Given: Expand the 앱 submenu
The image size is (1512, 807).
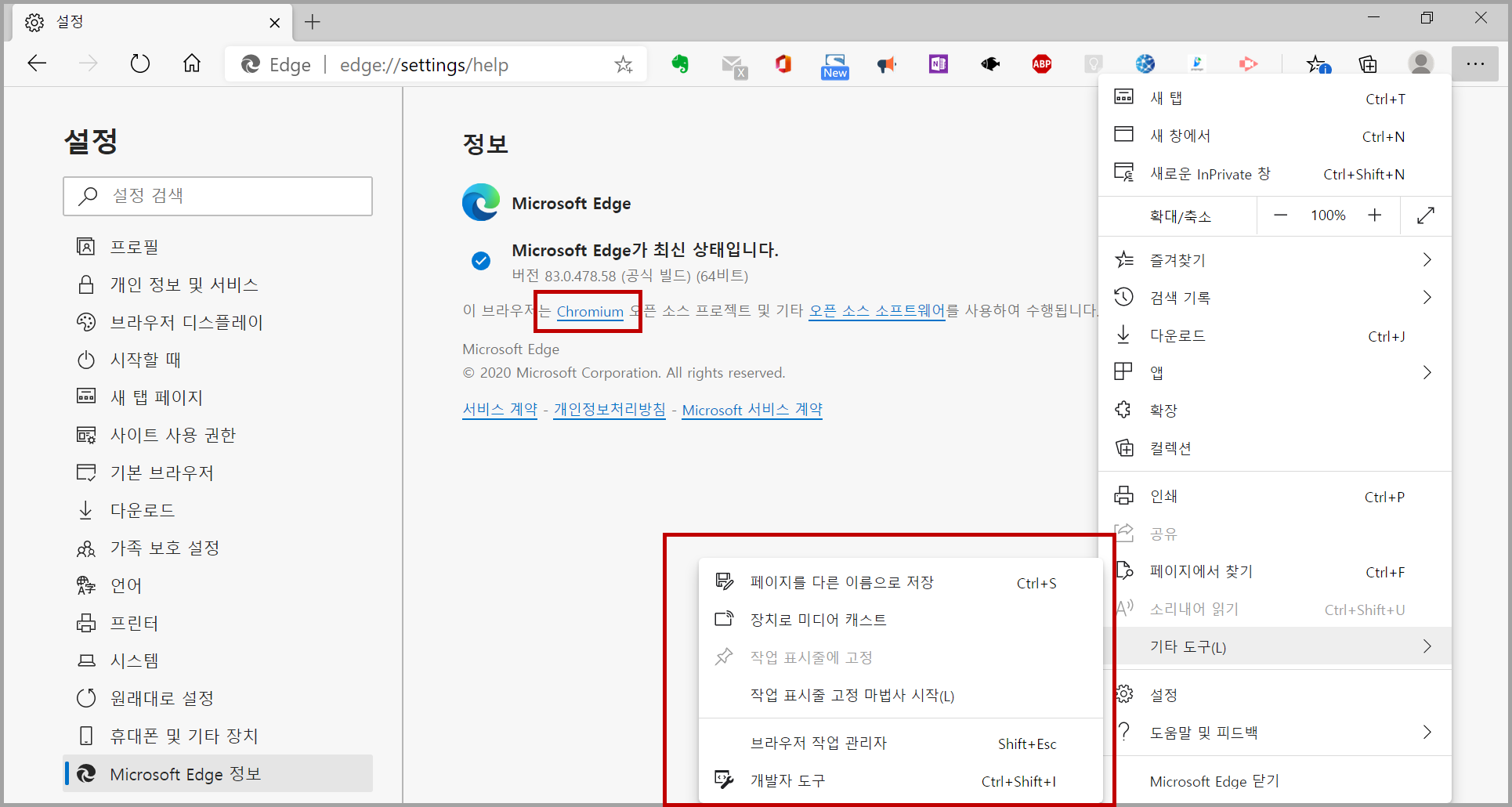Looking at the screenshot, I should (x=1275, y=372).
